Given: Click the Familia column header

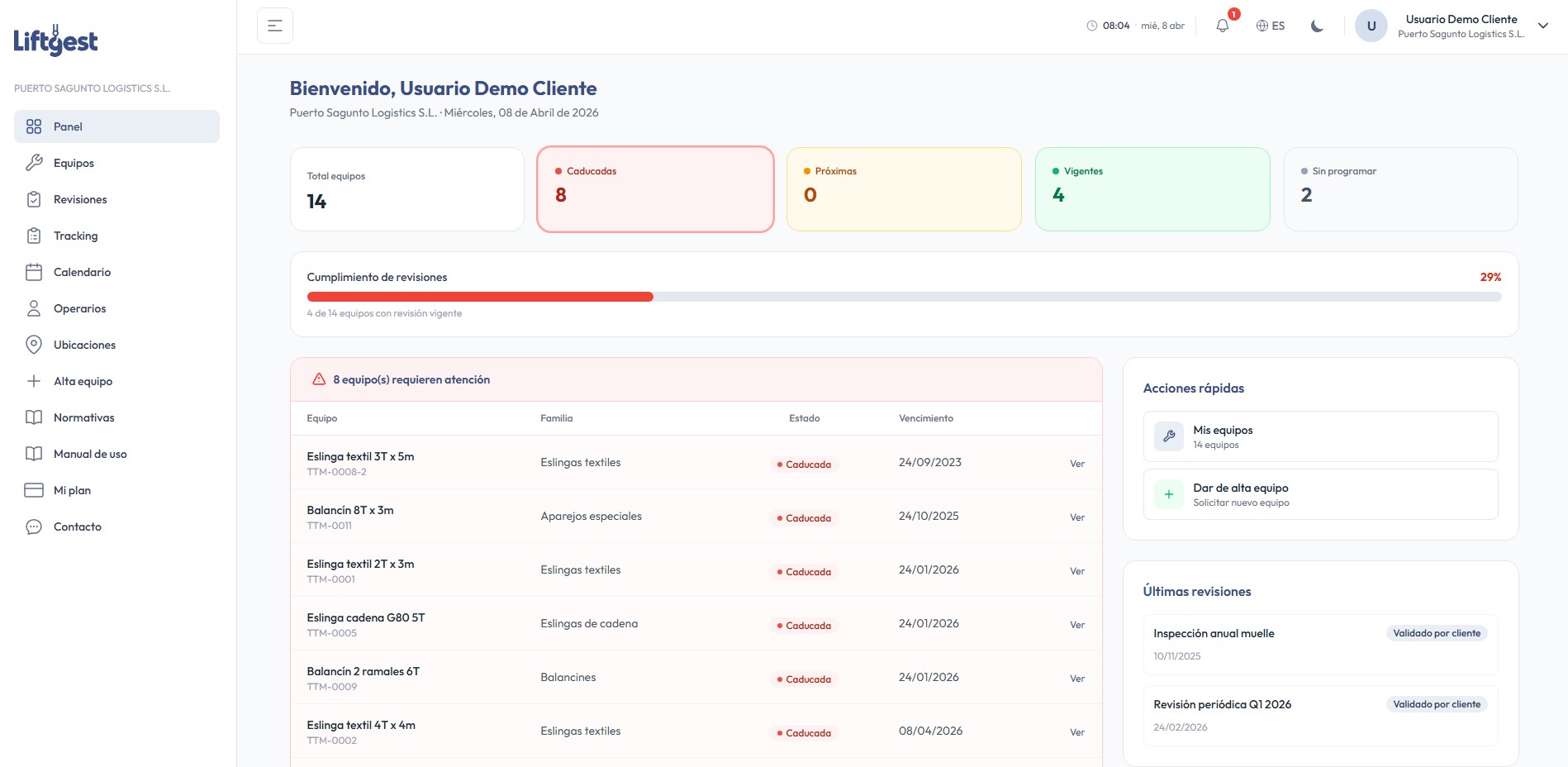Looking at the screenshot, I should 556,418.
